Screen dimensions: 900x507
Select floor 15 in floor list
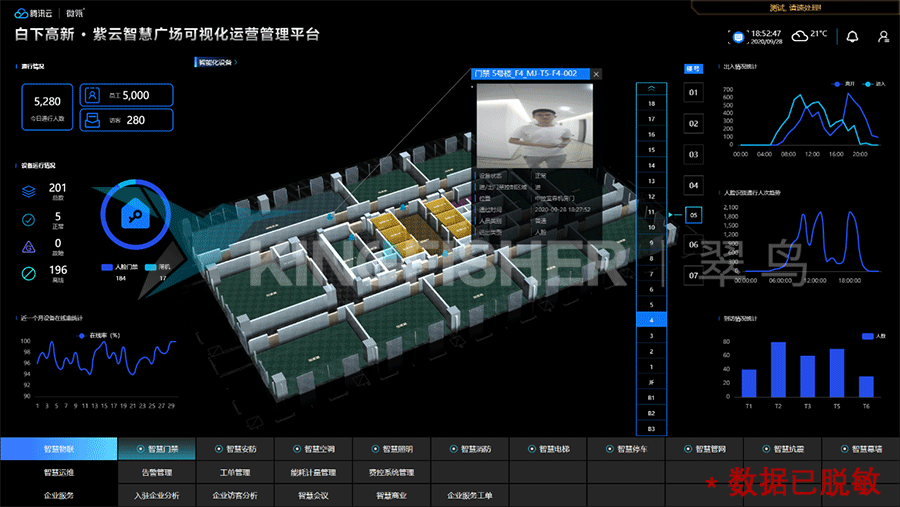(651, 150)
